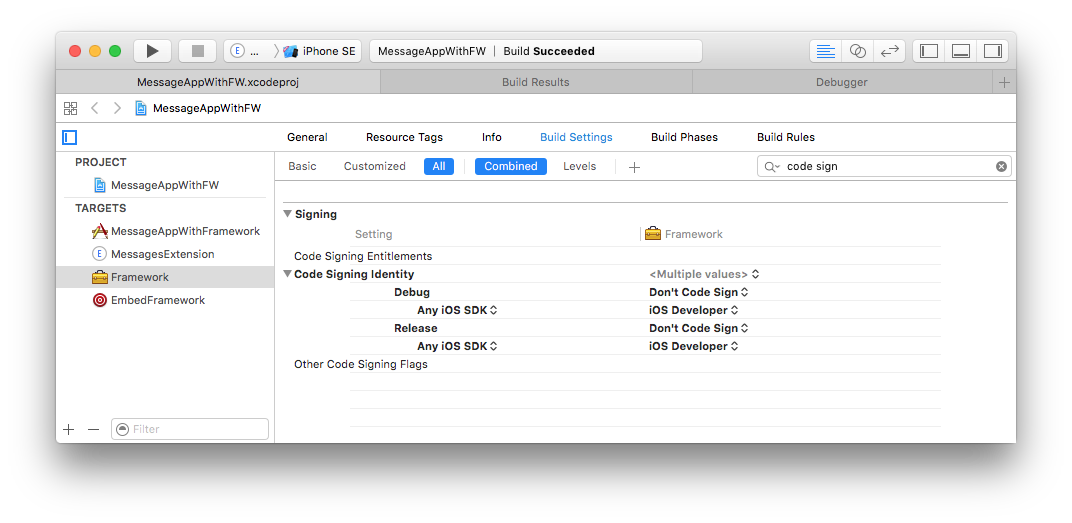Image resolution: width=1072 pixels, height=523 pixels.
Task: Open the Info tab
Action: click(x=492, y=137)
